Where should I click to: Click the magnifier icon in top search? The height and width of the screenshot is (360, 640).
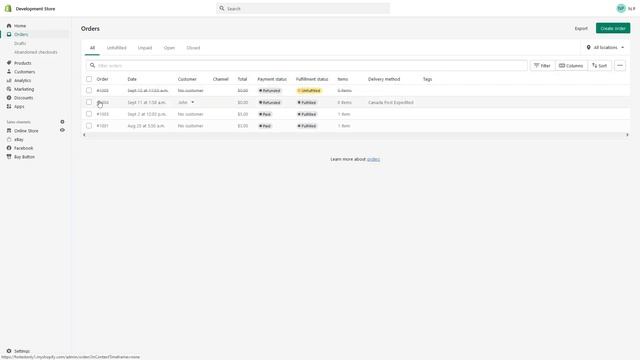(x=222, y=8)
